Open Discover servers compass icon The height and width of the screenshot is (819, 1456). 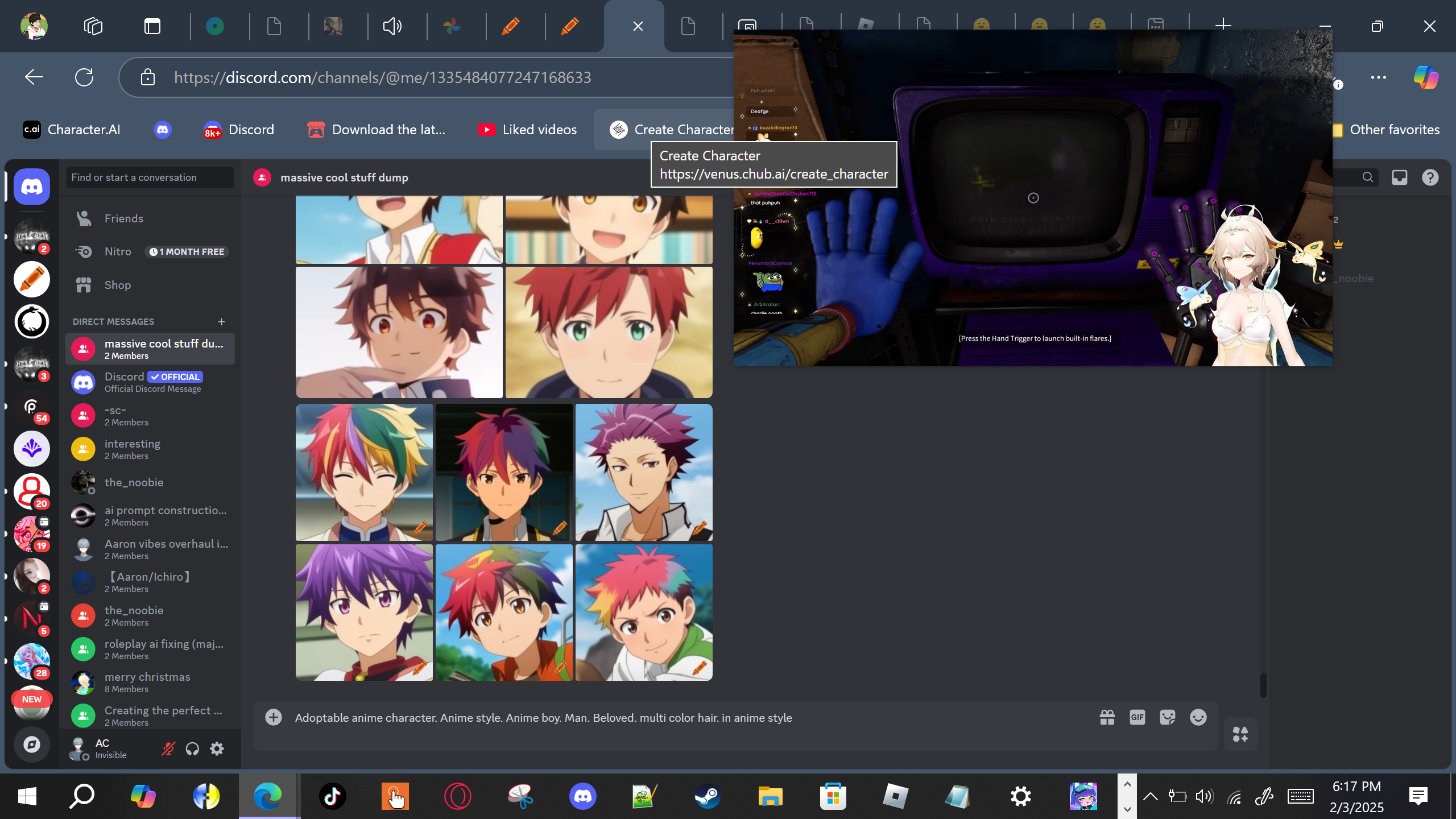pos(32,744)
